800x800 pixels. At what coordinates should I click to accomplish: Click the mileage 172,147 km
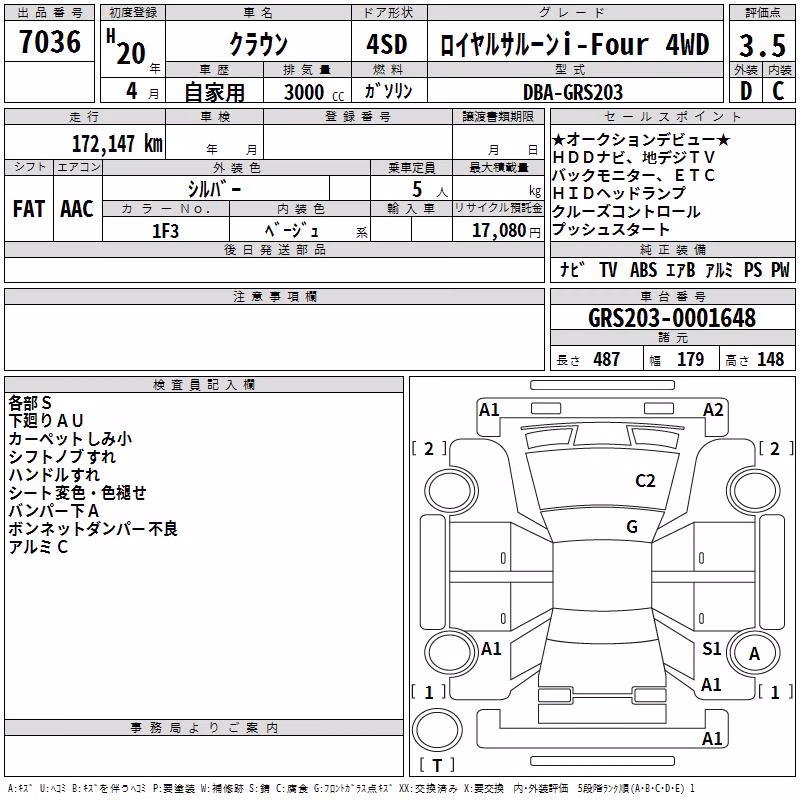pos(117,144)
